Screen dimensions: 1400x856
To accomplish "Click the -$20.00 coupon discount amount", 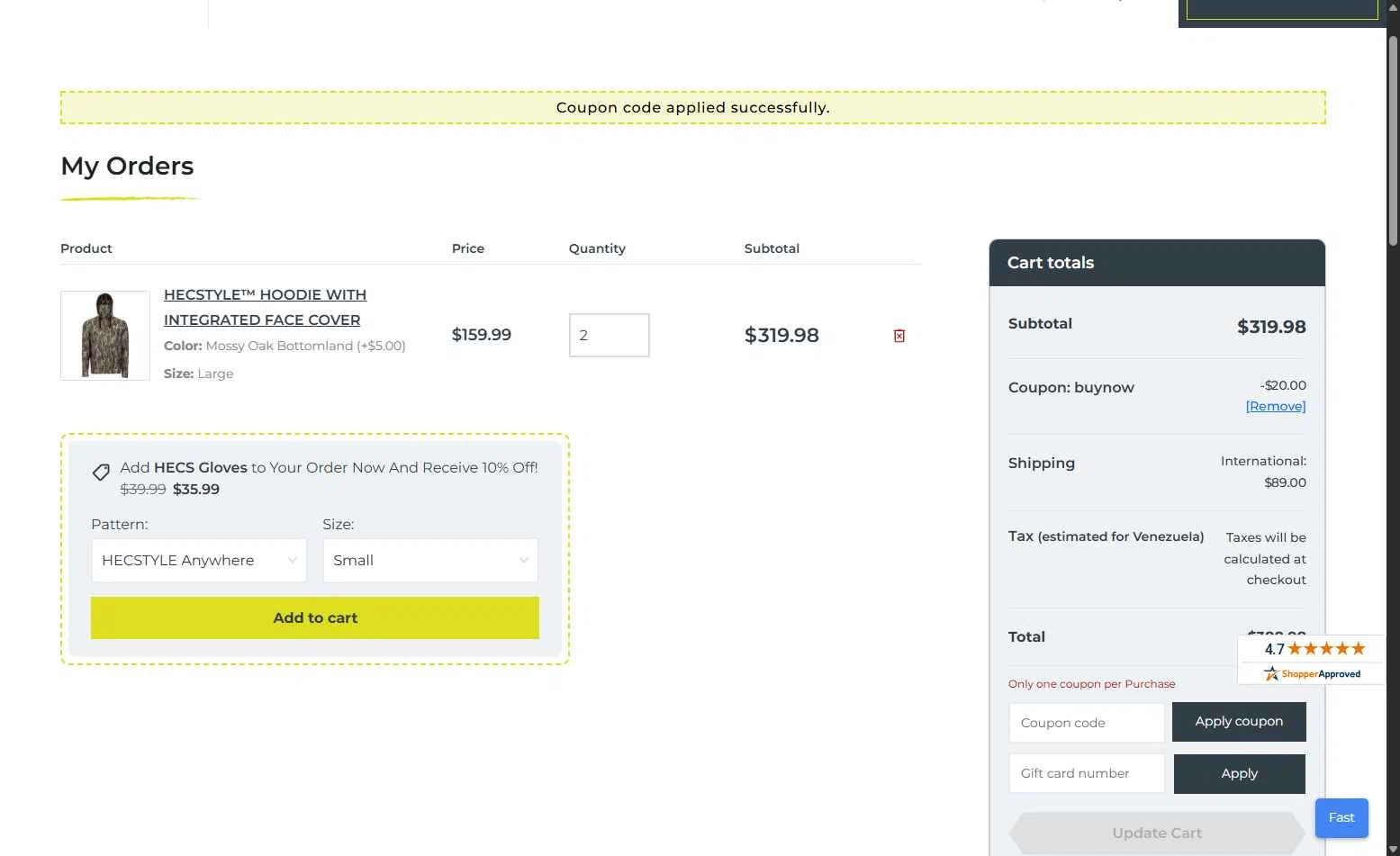I will (x=1283, y=385).
